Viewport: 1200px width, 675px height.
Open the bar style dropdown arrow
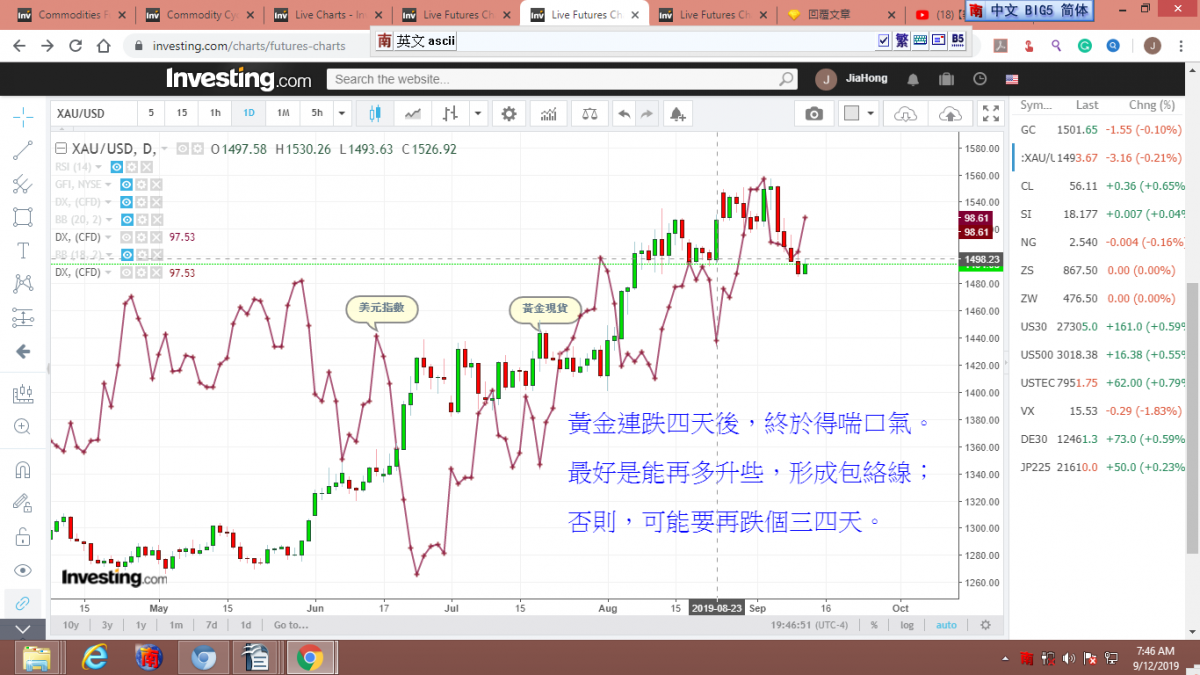click(x=477, y=114)
